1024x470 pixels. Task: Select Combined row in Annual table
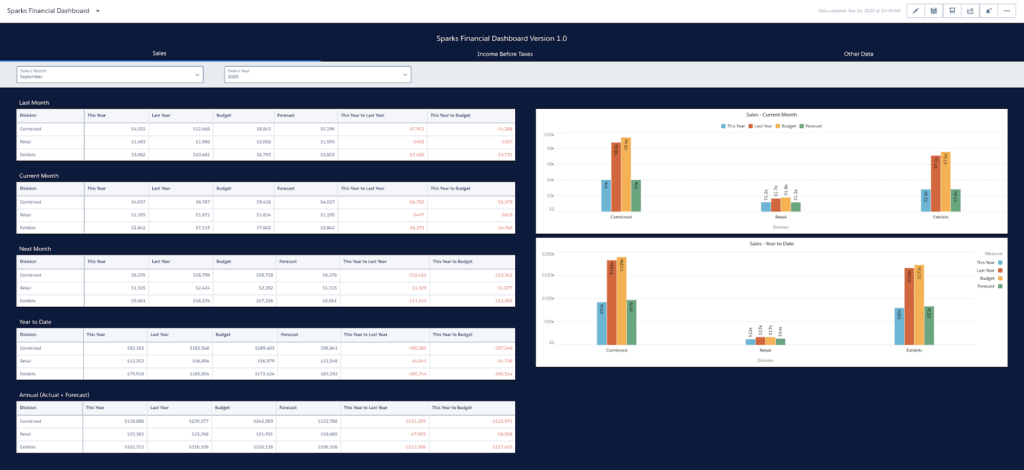(x=266, y=422)
